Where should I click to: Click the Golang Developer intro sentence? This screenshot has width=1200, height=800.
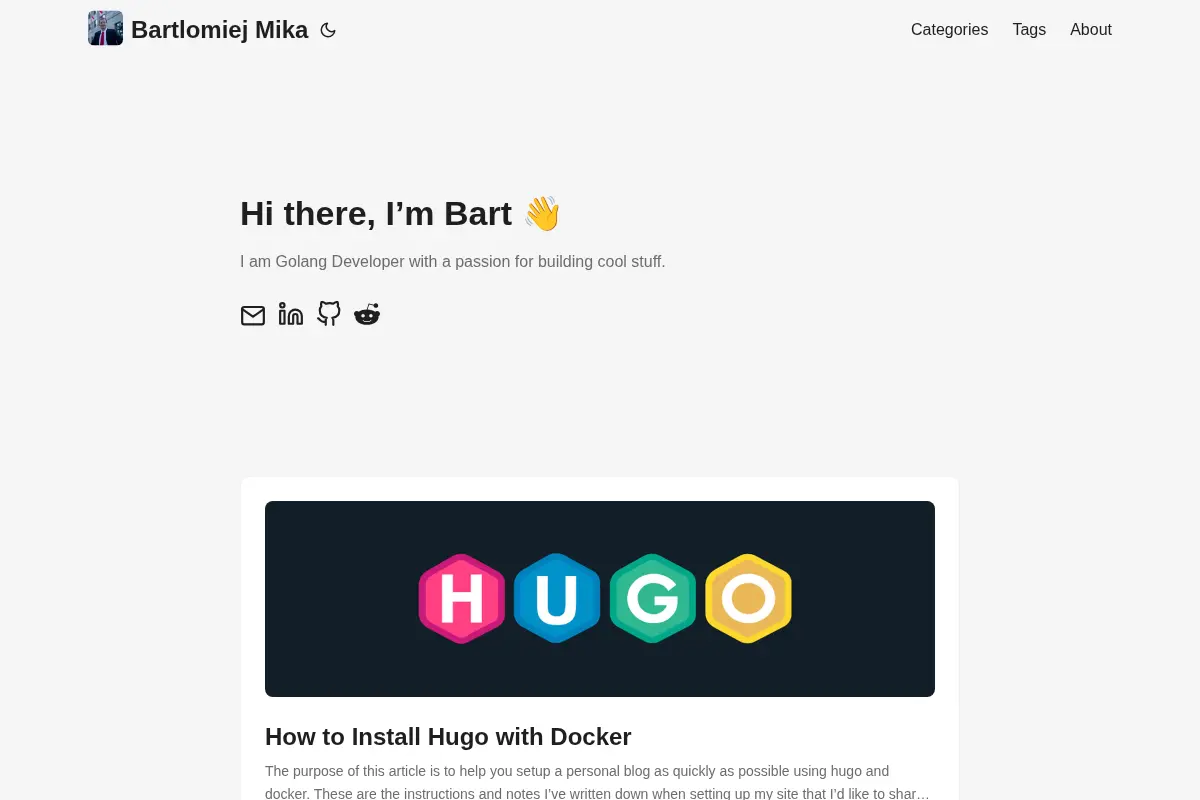(452, 262)
